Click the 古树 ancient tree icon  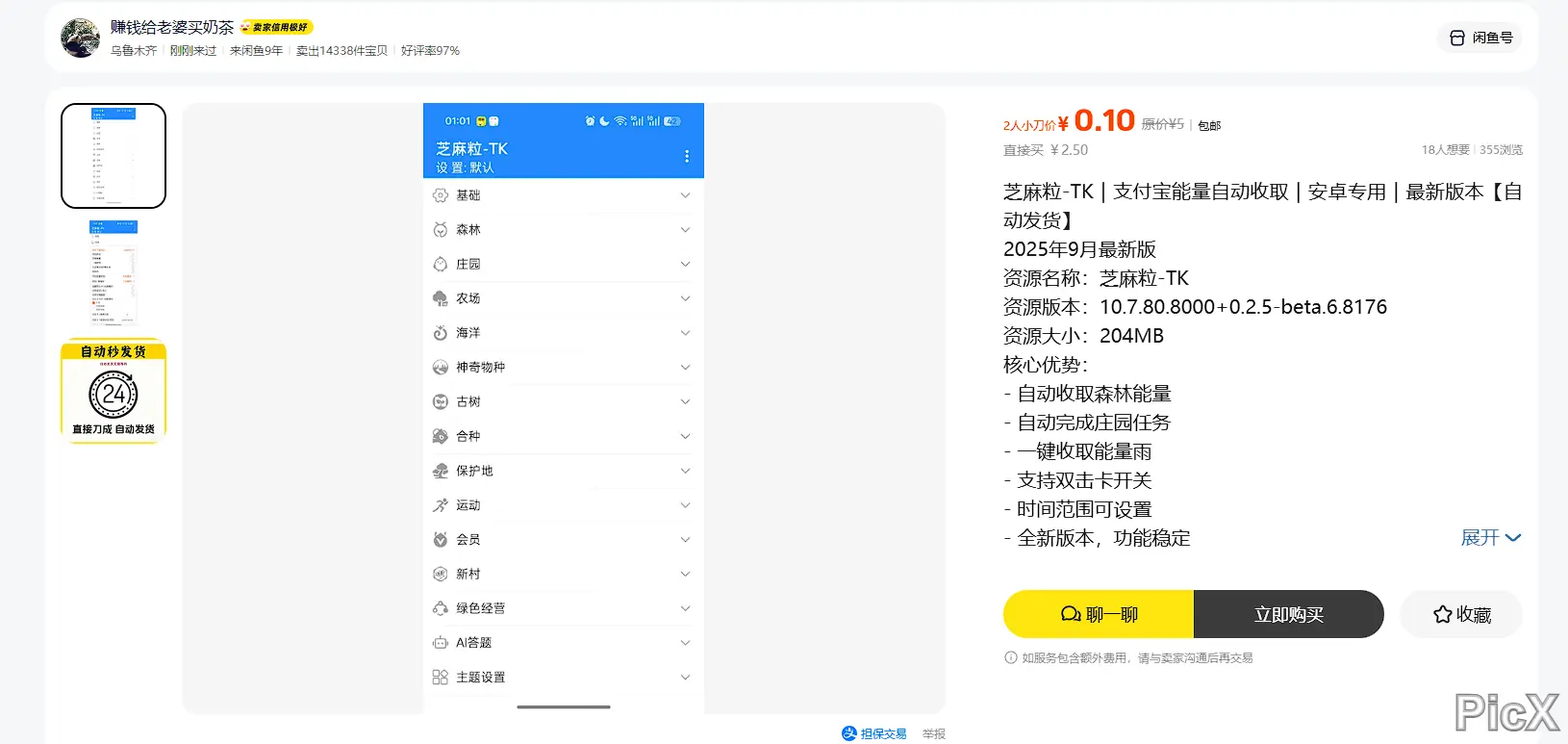tap(441, 401)
